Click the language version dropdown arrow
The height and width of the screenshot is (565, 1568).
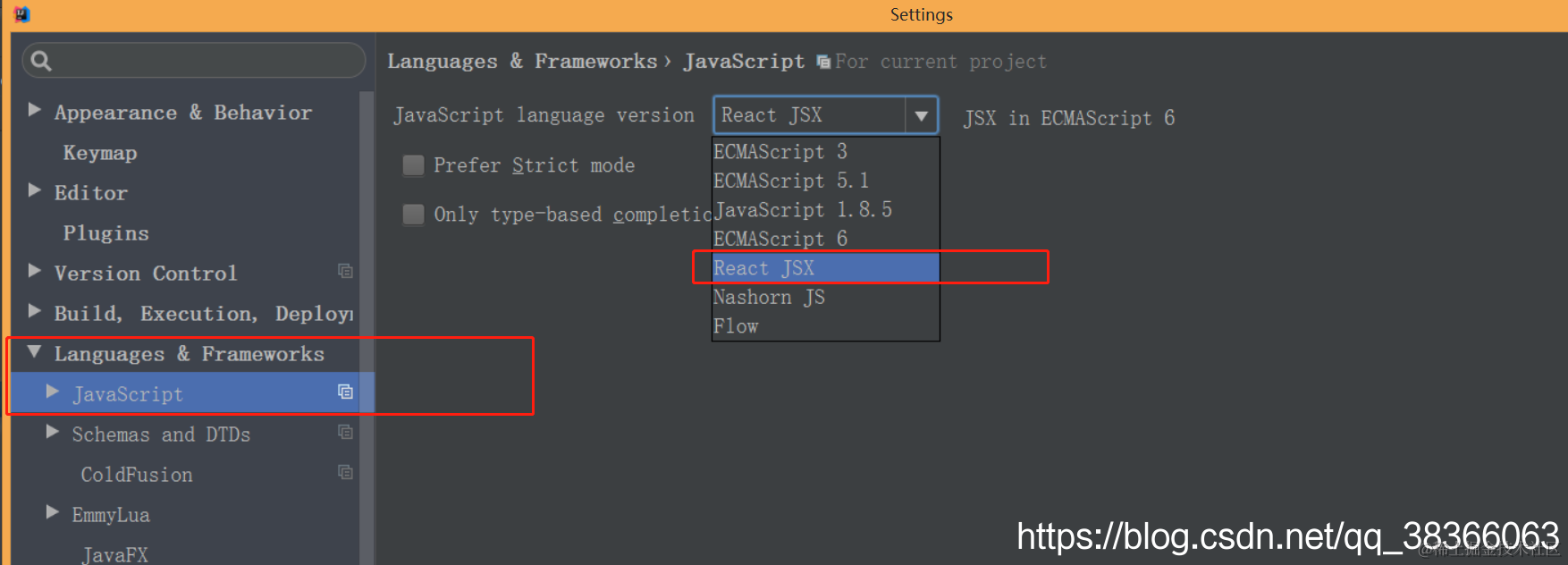pyautogui.click(x=921, y=115)
